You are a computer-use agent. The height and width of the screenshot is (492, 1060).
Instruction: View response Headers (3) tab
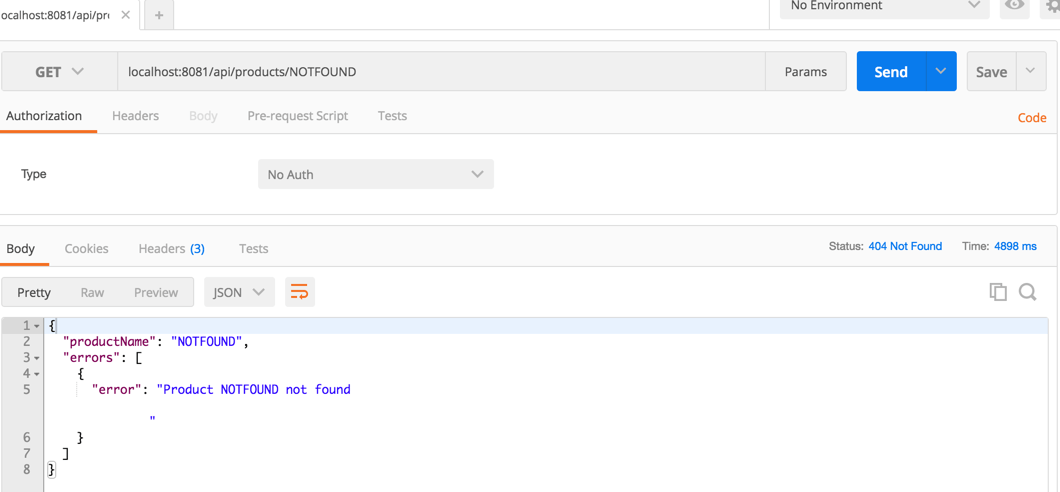coord(171,249)
